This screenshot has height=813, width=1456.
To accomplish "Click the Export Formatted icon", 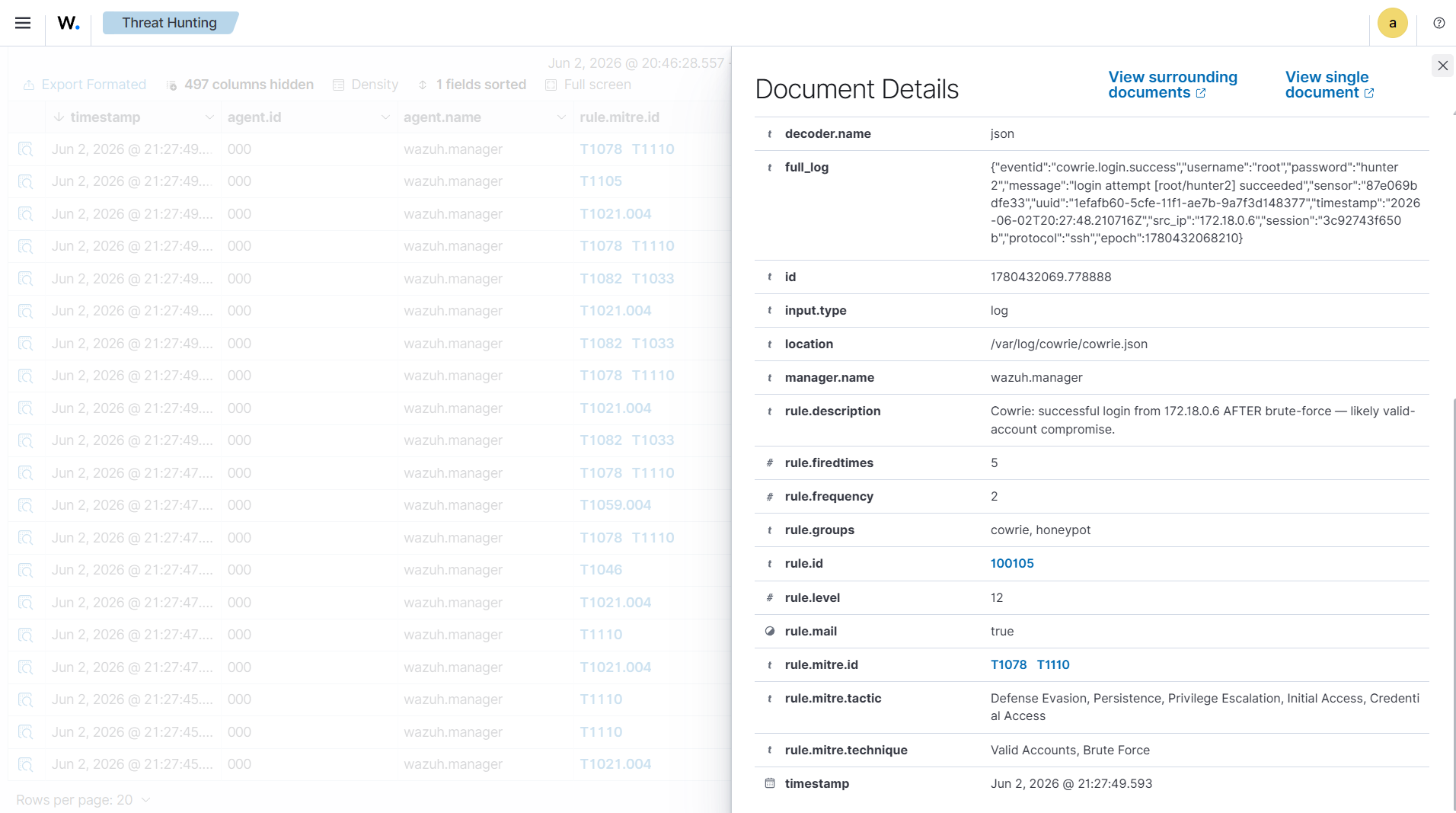I will [x=29, y=85].
